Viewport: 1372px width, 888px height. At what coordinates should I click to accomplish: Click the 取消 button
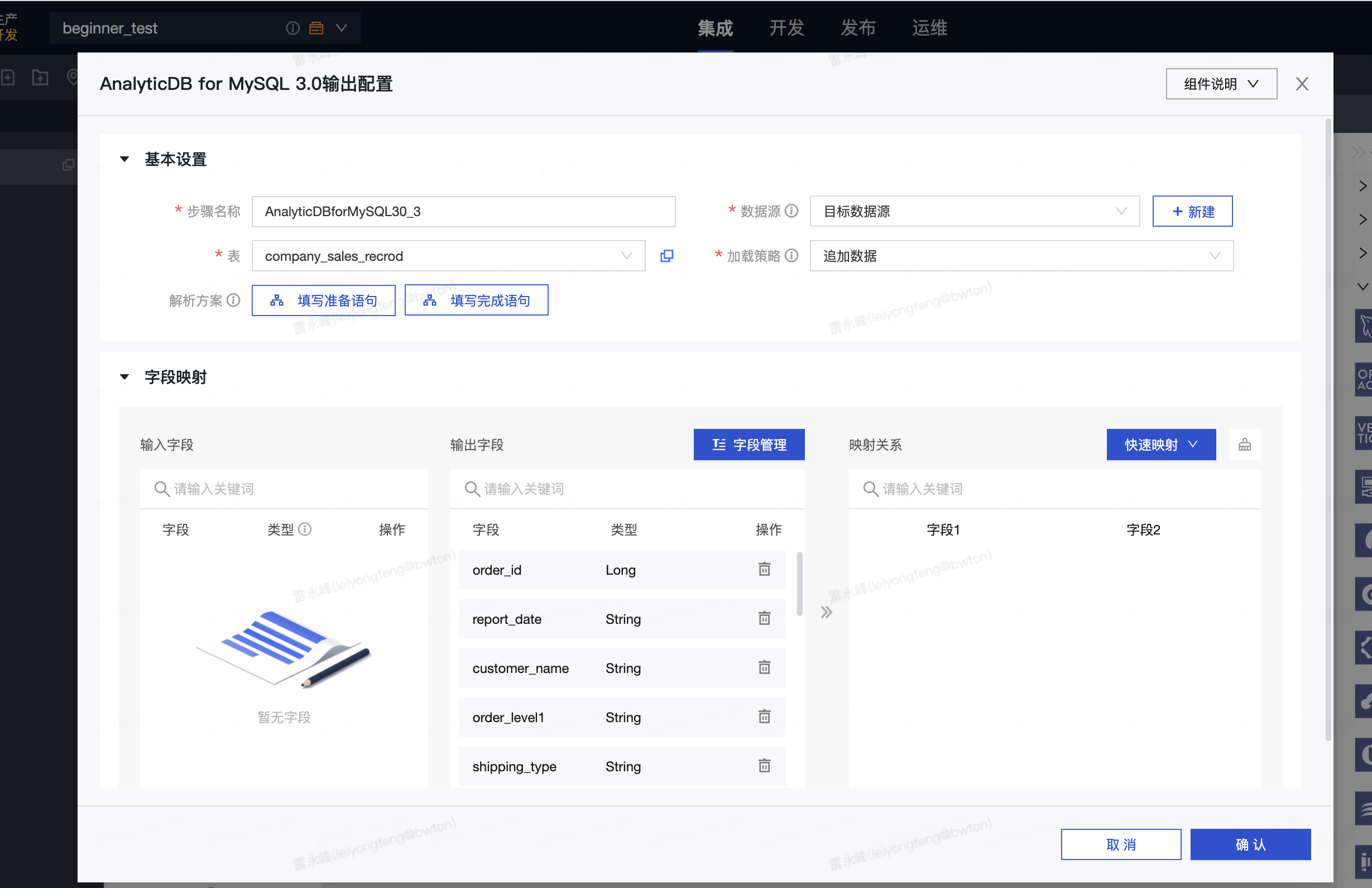[x=1121, y=845]
